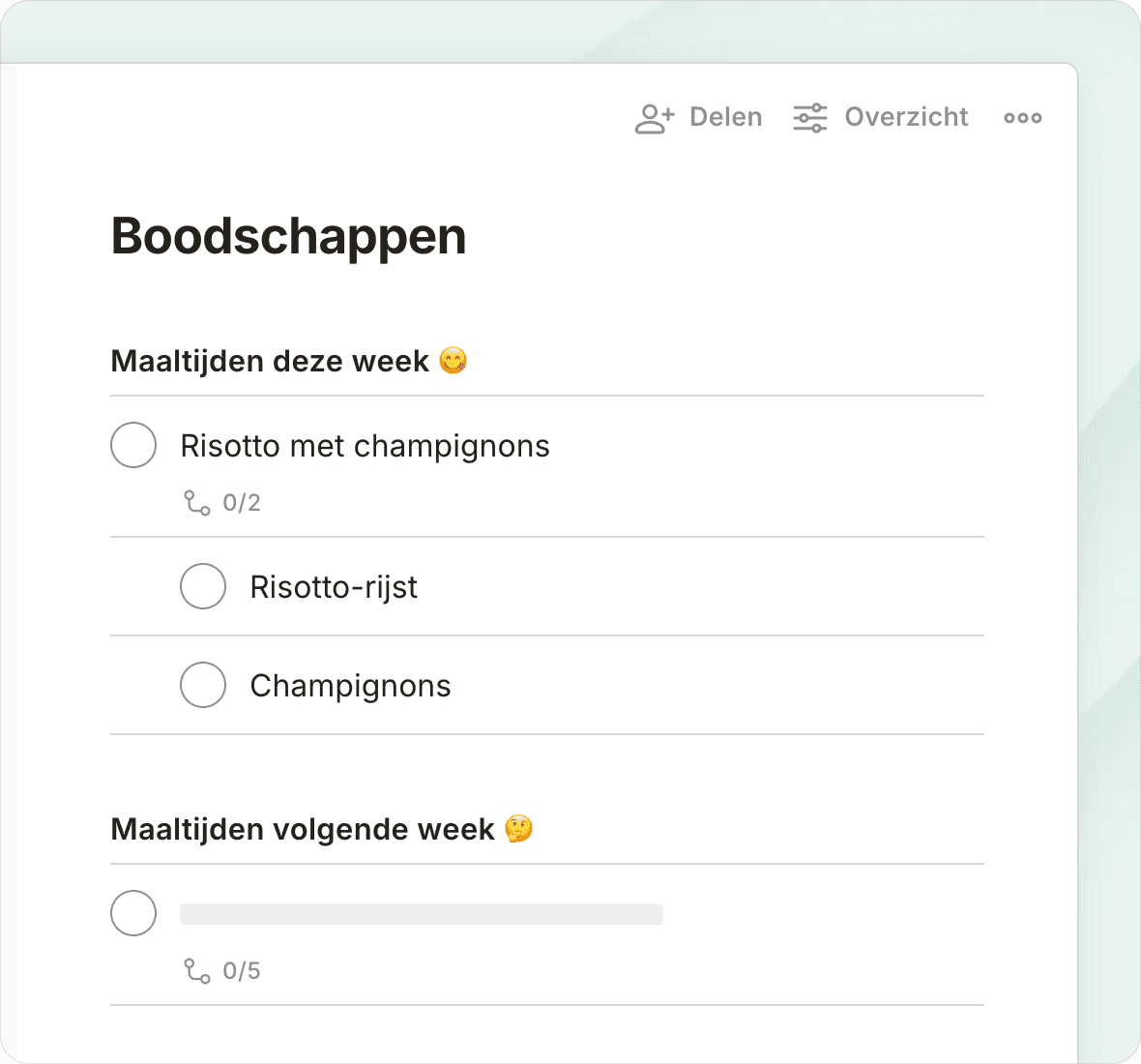Collapse the Maaltijden deze week section
This screenshot has width=1141, height=1064.
click(270, 361)
